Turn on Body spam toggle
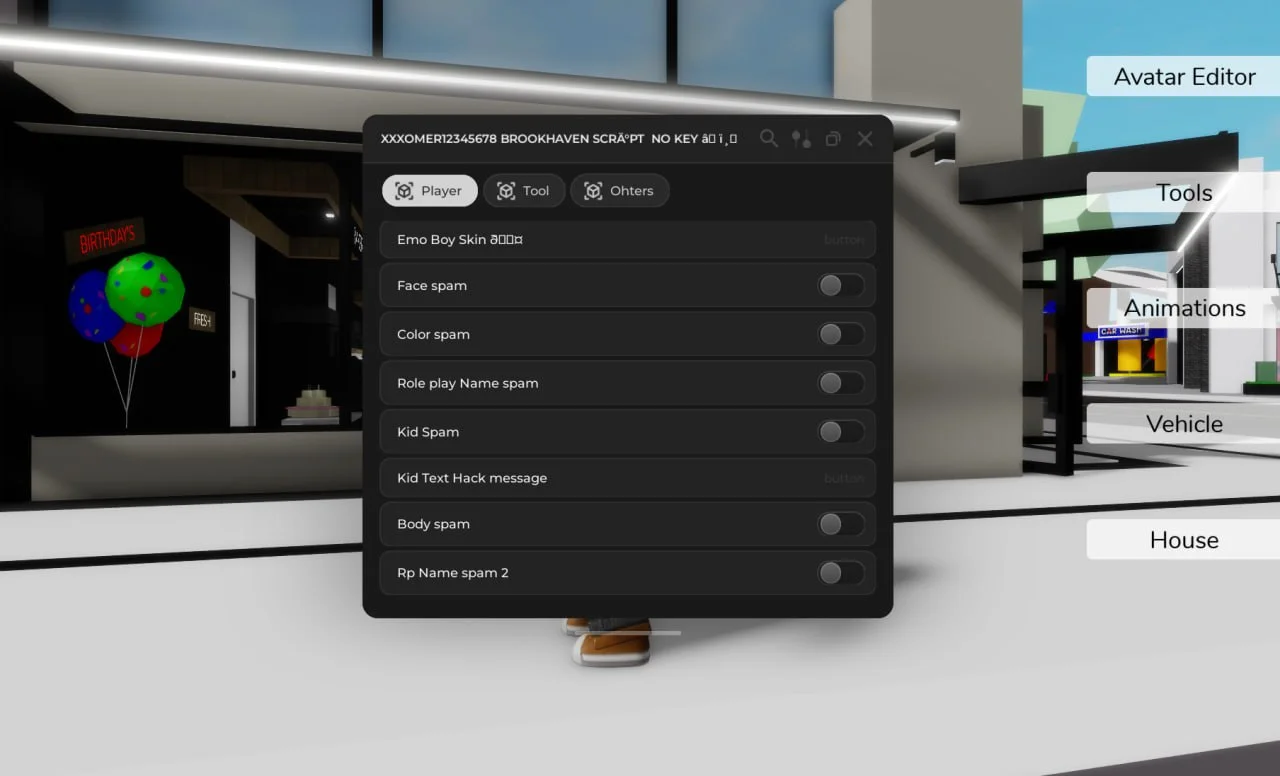 pyautogui.click(x=841, y=524)
